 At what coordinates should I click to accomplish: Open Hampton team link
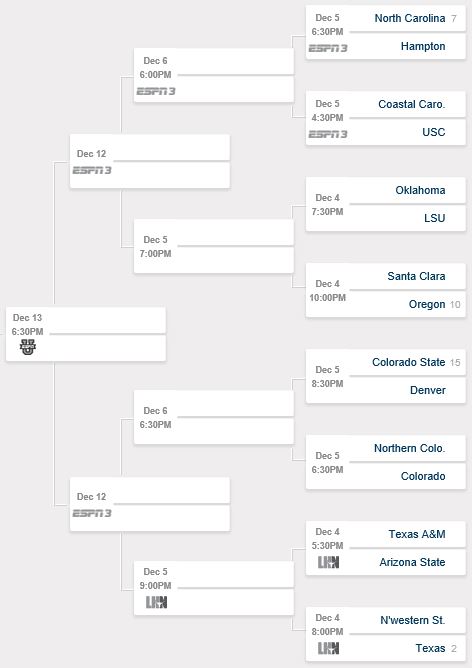tap(423, 46)
